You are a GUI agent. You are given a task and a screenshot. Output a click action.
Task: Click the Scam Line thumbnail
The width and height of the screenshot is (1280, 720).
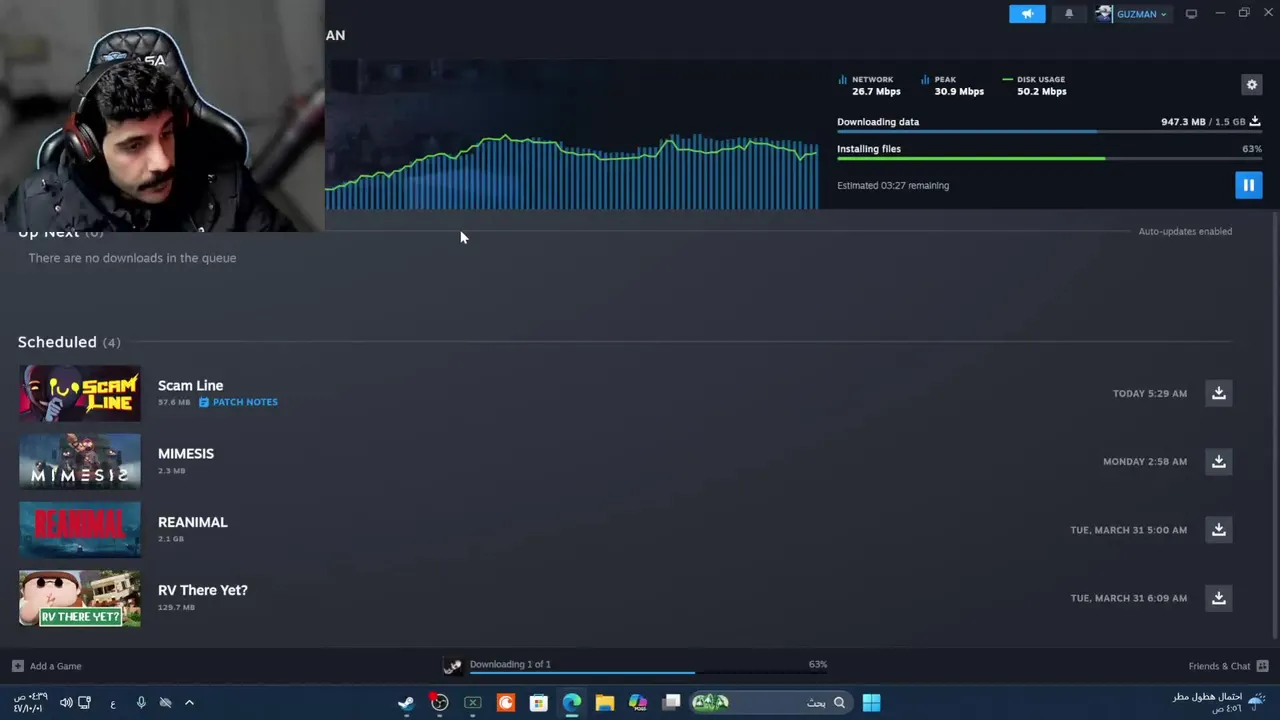pyautogui.click(x=80, y=393)
